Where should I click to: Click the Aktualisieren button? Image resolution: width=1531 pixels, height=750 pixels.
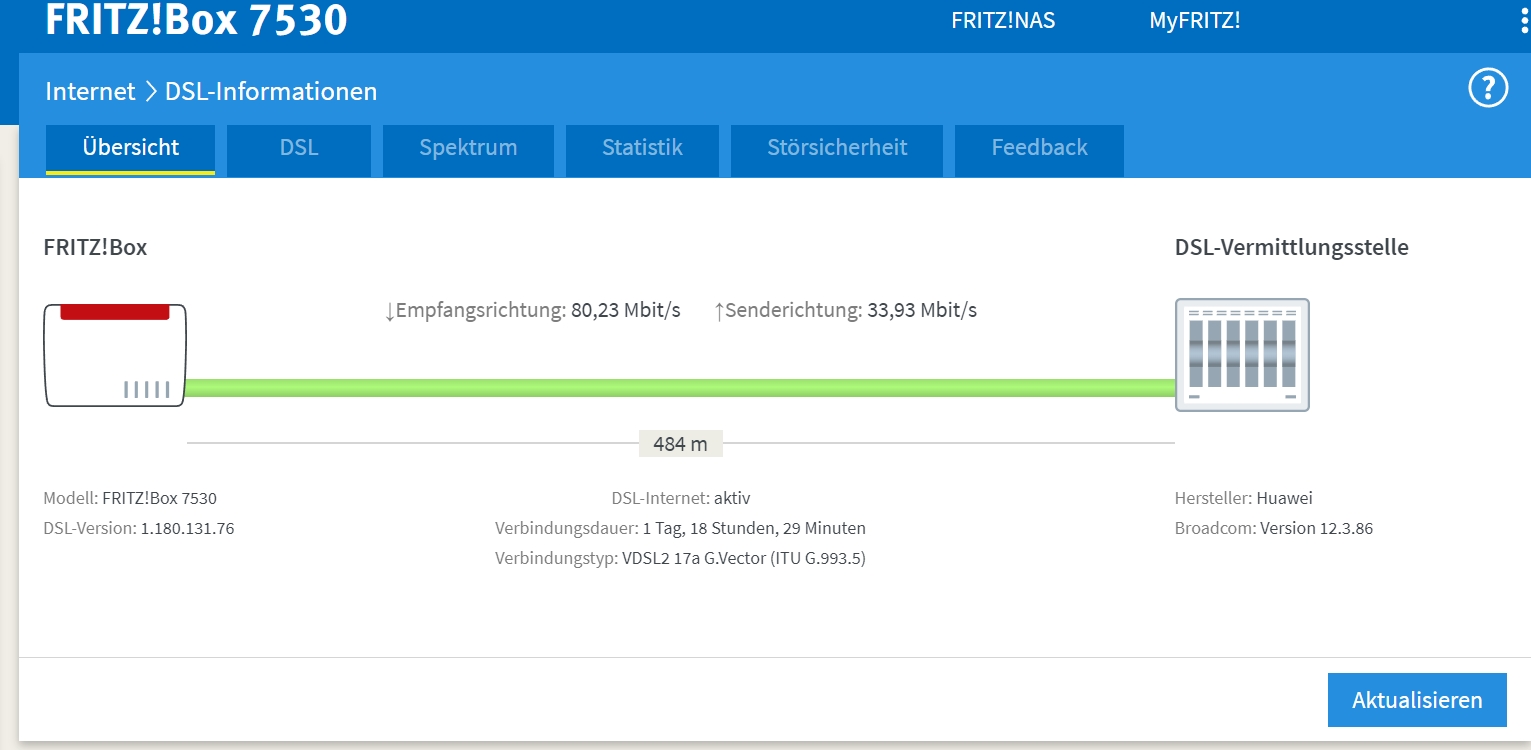tap(1417, 700)
